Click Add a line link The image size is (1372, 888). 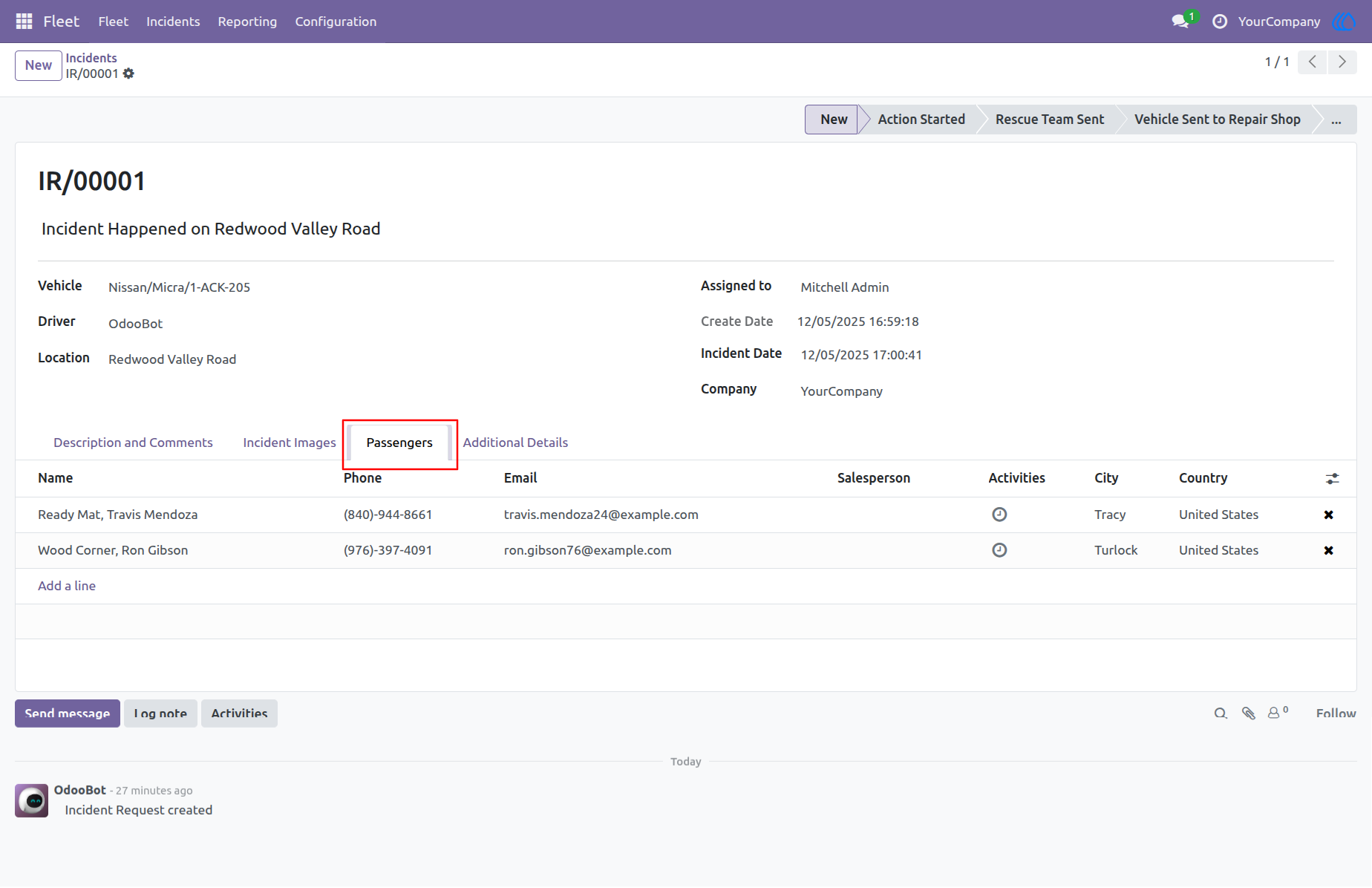click(x=67, y=586)
